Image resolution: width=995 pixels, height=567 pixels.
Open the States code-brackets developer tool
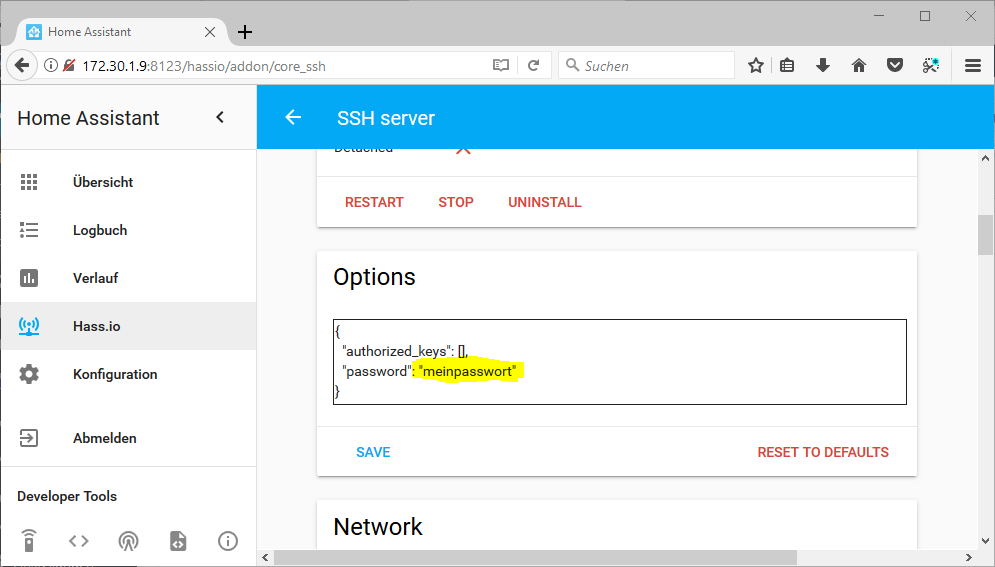(79, 541)
